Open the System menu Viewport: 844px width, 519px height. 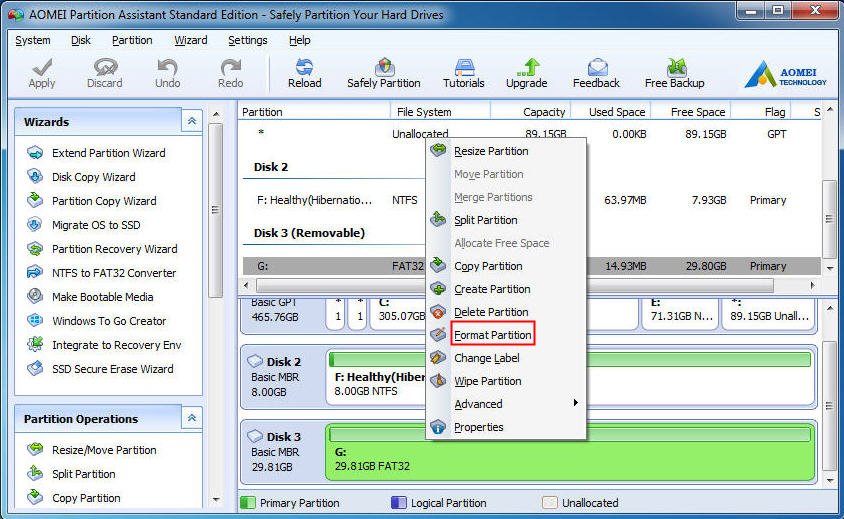pyautogui.click(x=33, y=40)
